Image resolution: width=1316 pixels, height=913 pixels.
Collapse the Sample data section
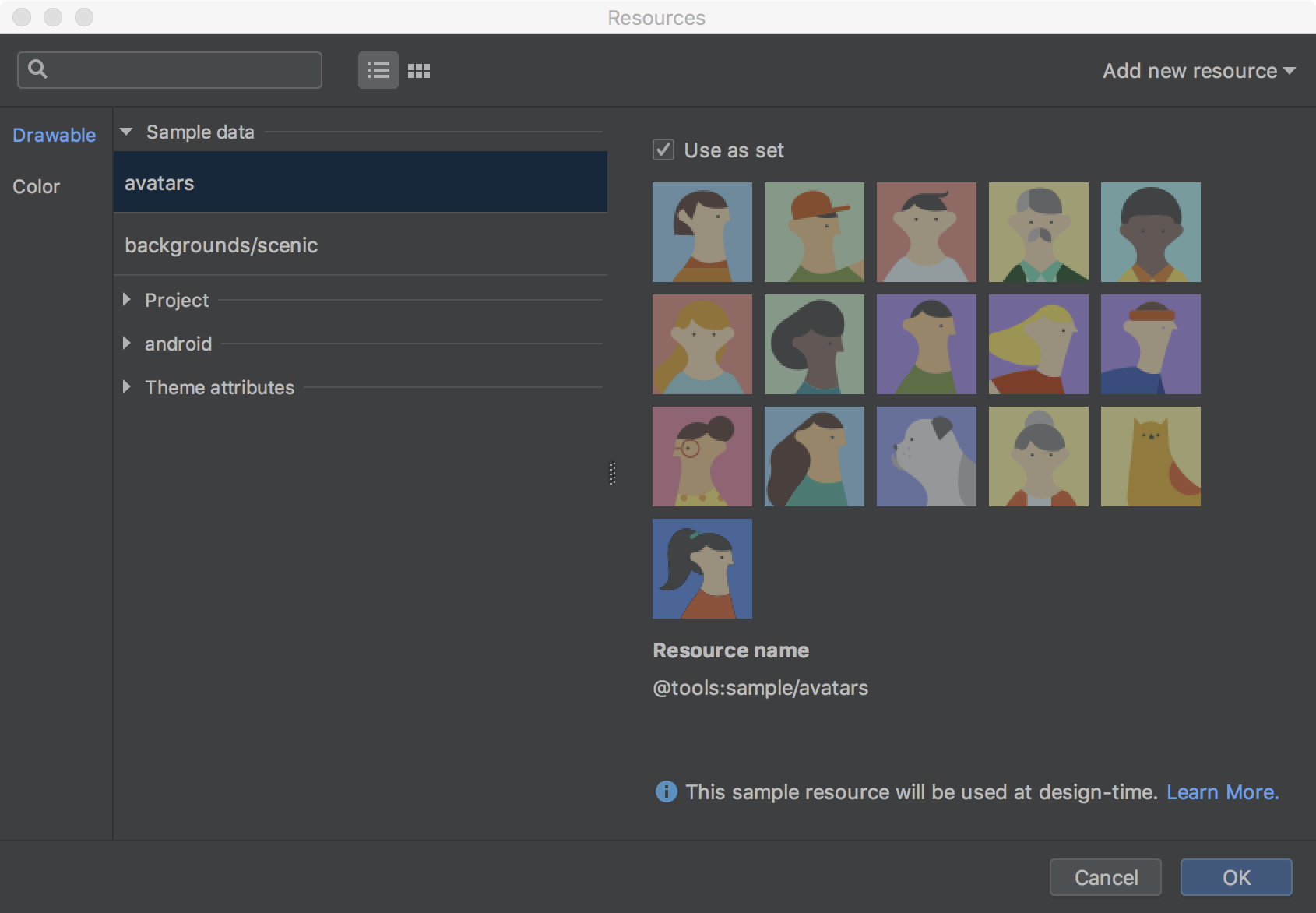tap(127, 132)
